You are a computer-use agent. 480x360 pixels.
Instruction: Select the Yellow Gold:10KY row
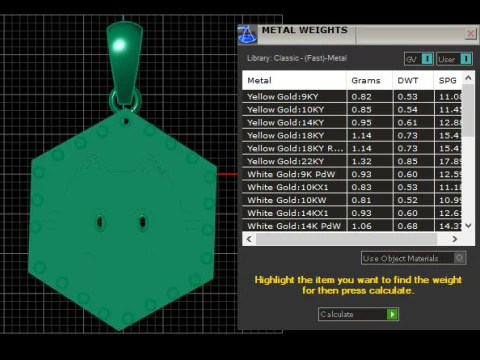point(352,110)
